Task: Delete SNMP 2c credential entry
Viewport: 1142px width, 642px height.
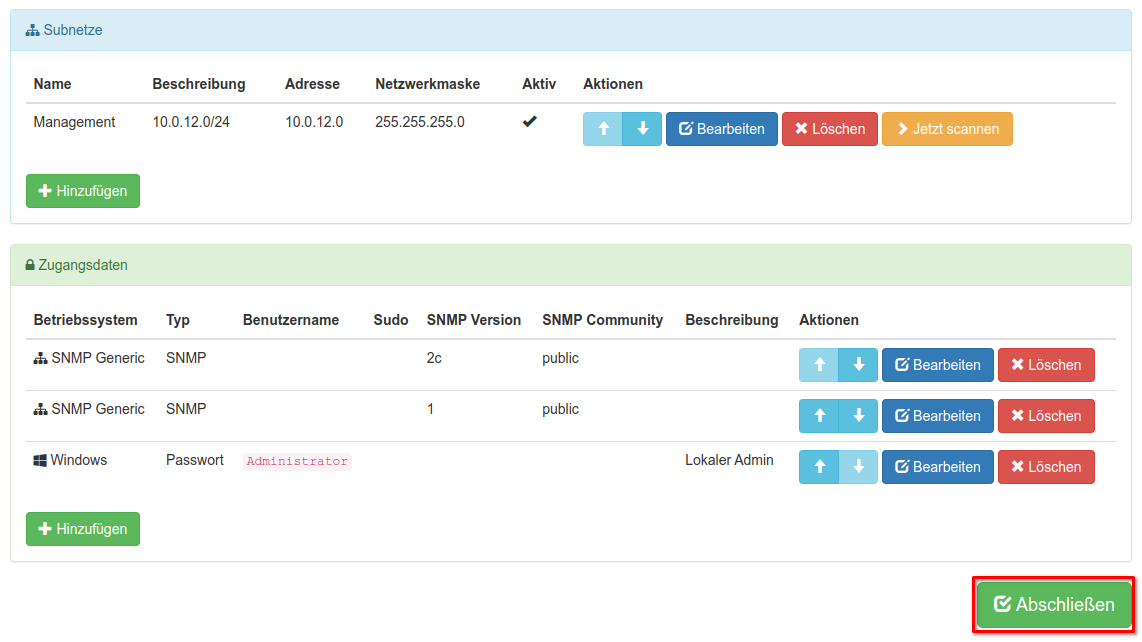Action: [x=1046, y=365]
